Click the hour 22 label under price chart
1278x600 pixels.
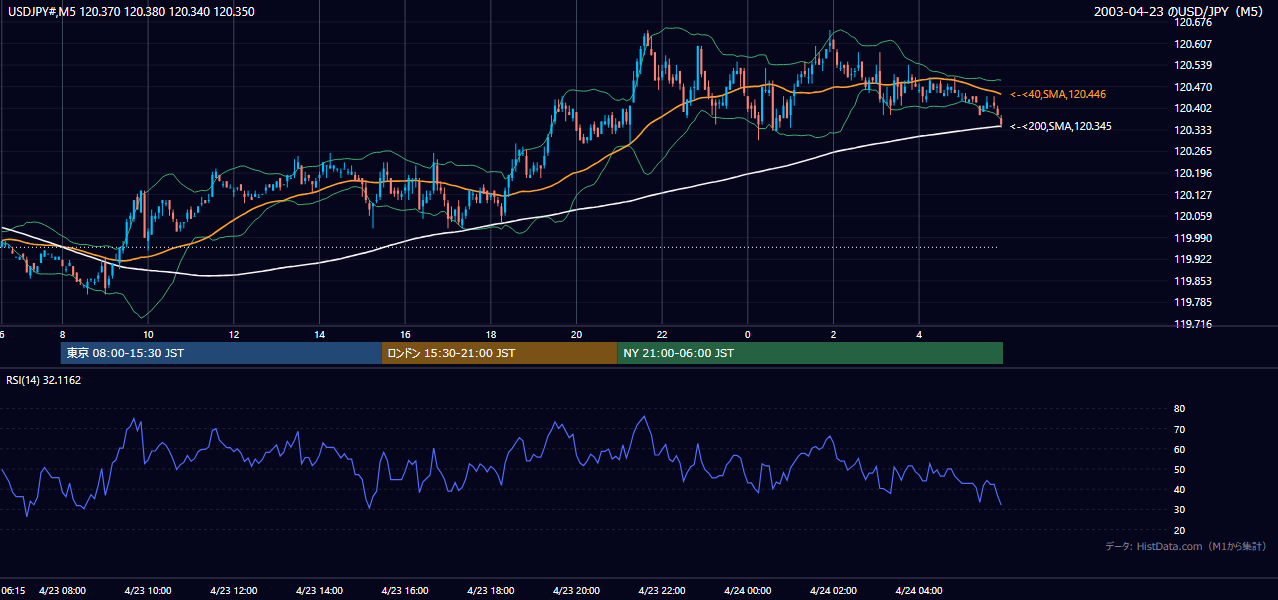pos(662,334)
